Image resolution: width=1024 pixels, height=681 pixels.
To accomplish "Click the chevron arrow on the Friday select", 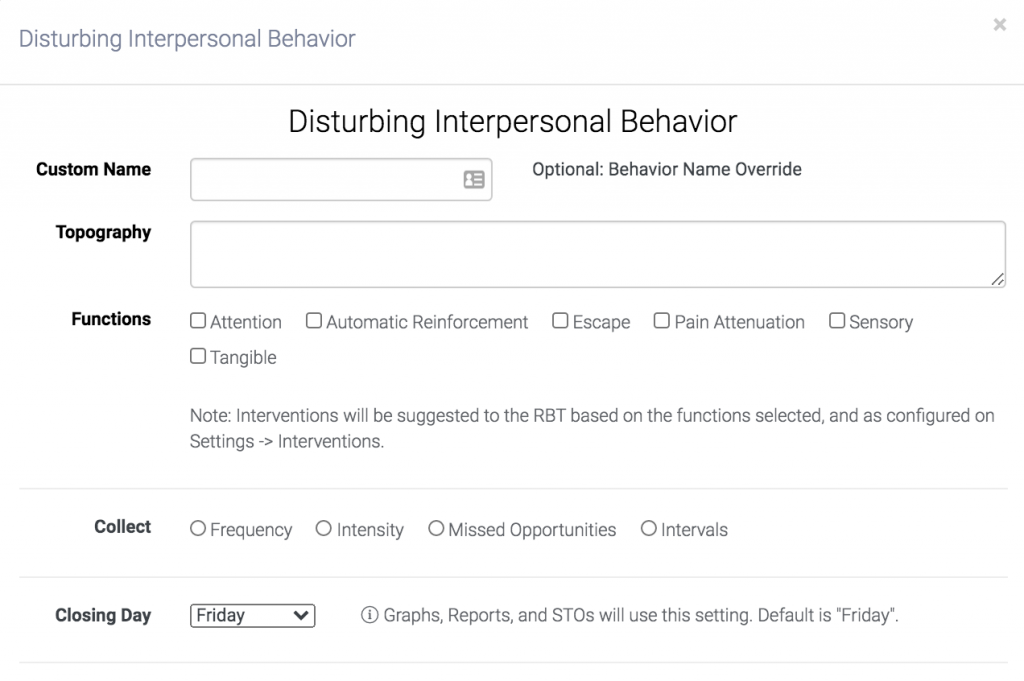I will point(300,616).
